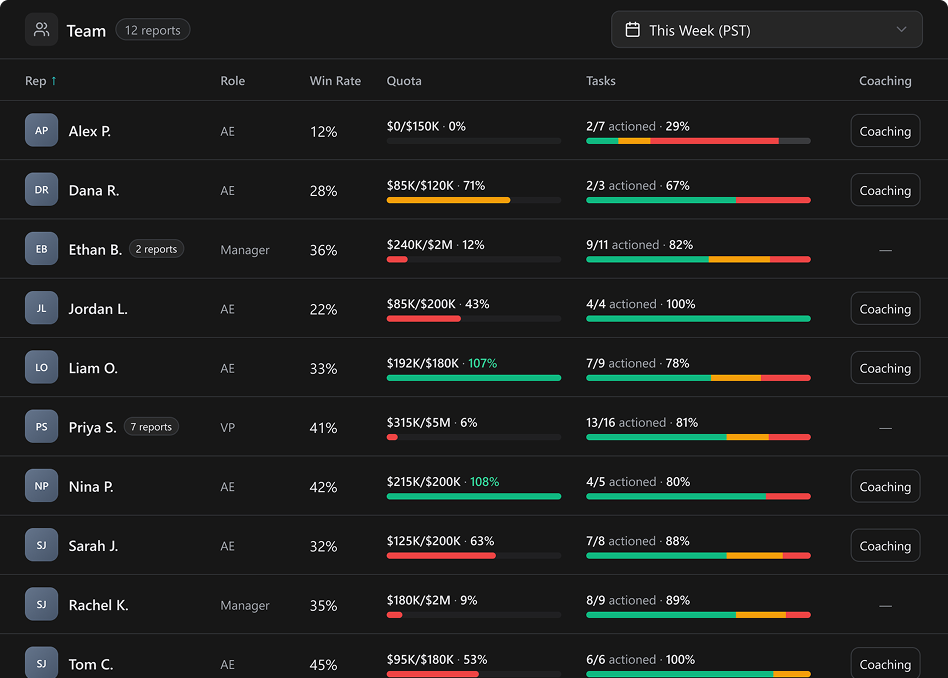Click Nina P.'s NP avatar
Viewport: 948px width, 678px height.
coord(41,487)
